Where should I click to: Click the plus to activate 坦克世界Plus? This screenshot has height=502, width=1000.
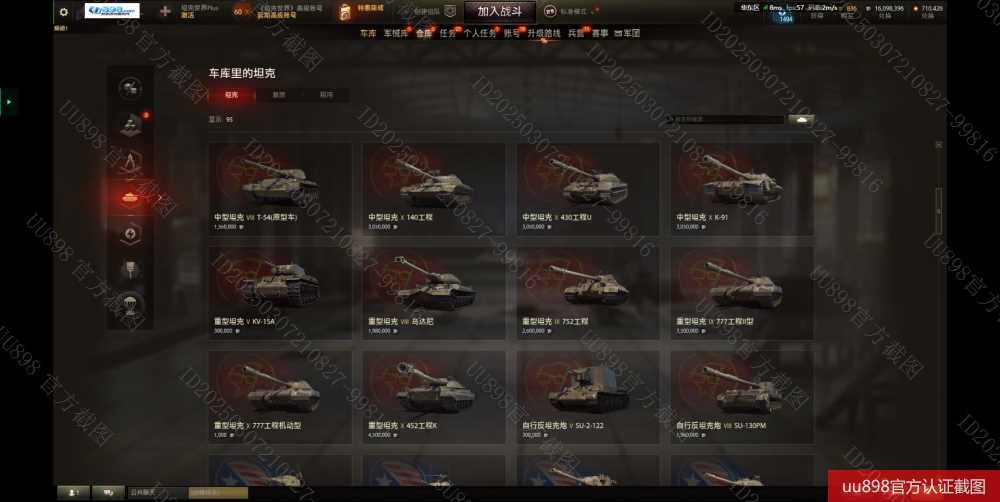click(x=165, y=11)
